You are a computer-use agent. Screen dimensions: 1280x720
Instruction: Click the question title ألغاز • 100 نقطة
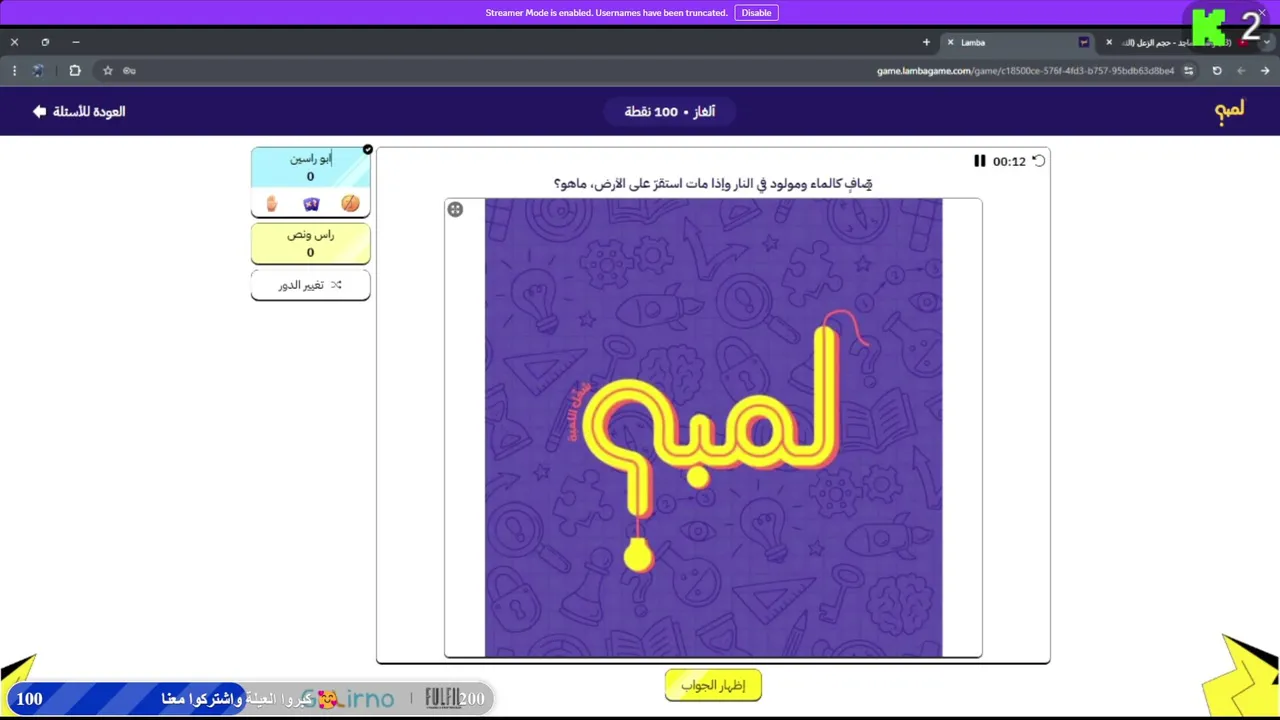(x=670, y=111)
